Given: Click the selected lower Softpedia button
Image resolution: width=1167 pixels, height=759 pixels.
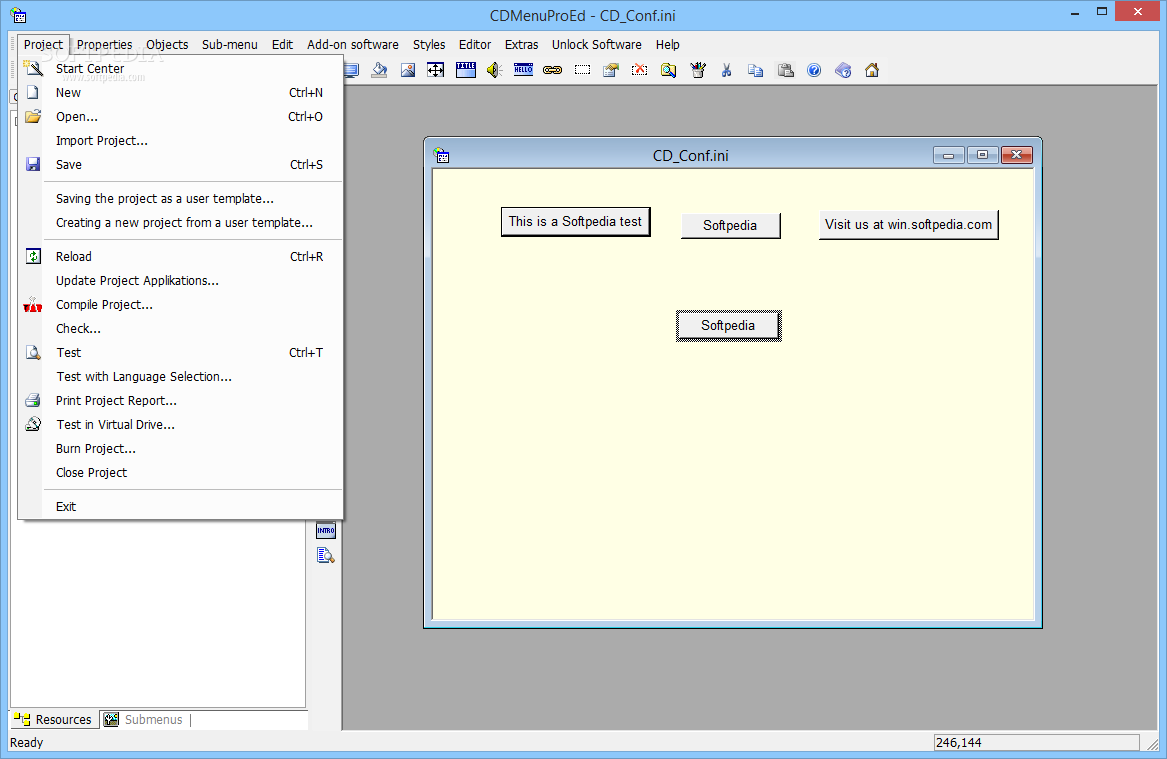Looking at the screenshot, I should (729, 326).
